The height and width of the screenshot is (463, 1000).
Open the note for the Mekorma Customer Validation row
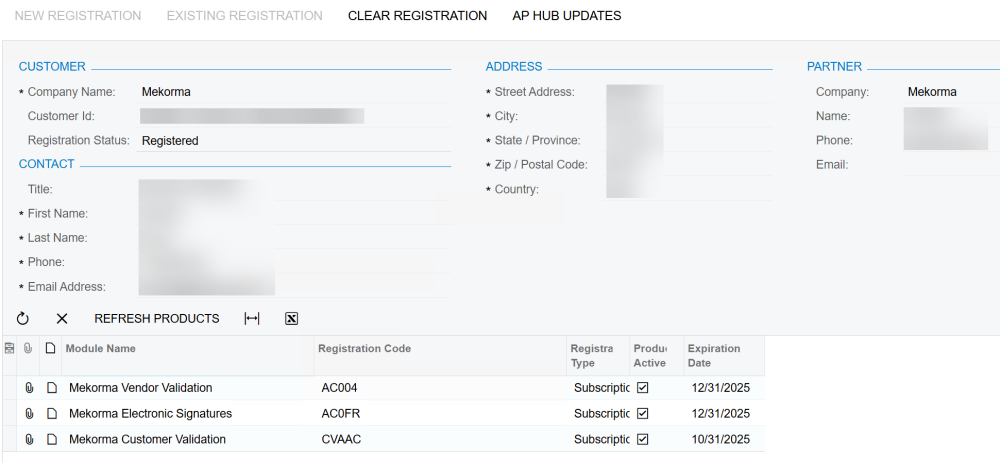[x=52, y=439]
